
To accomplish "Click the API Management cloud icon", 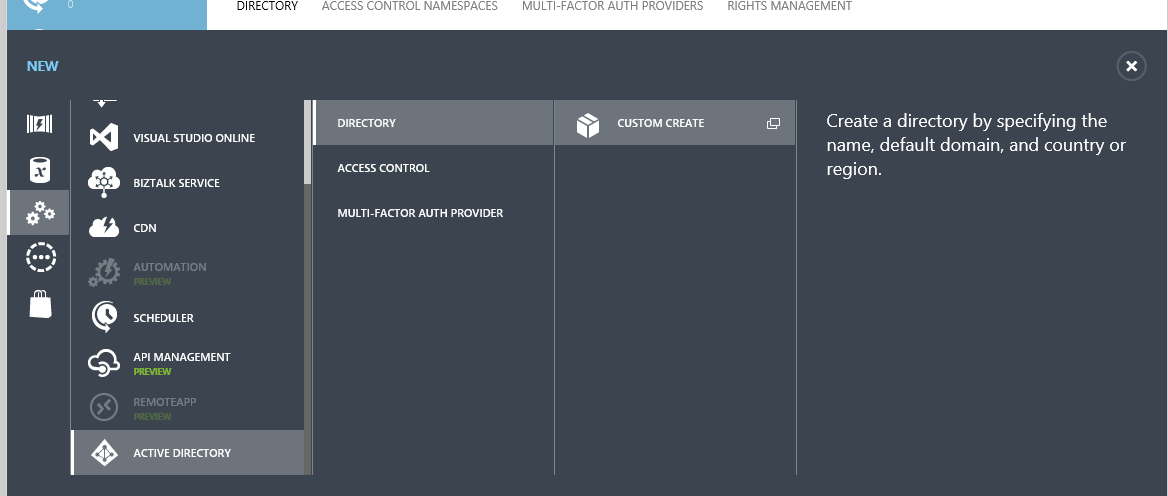I will (104, 363).
